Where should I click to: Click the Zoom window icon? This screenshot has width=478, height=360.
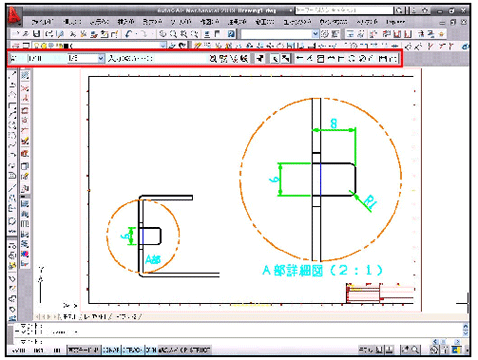click(184, 34)
